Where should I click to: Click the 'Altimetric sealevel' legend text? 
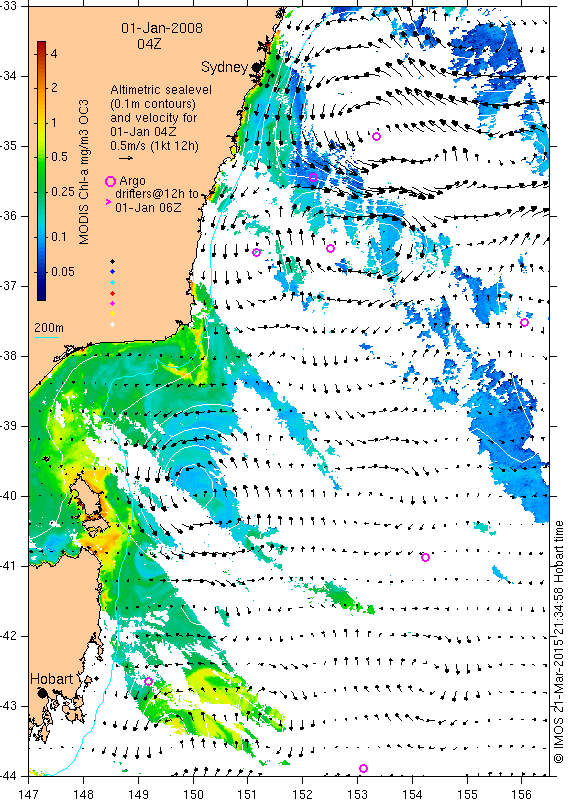point(161,90)
